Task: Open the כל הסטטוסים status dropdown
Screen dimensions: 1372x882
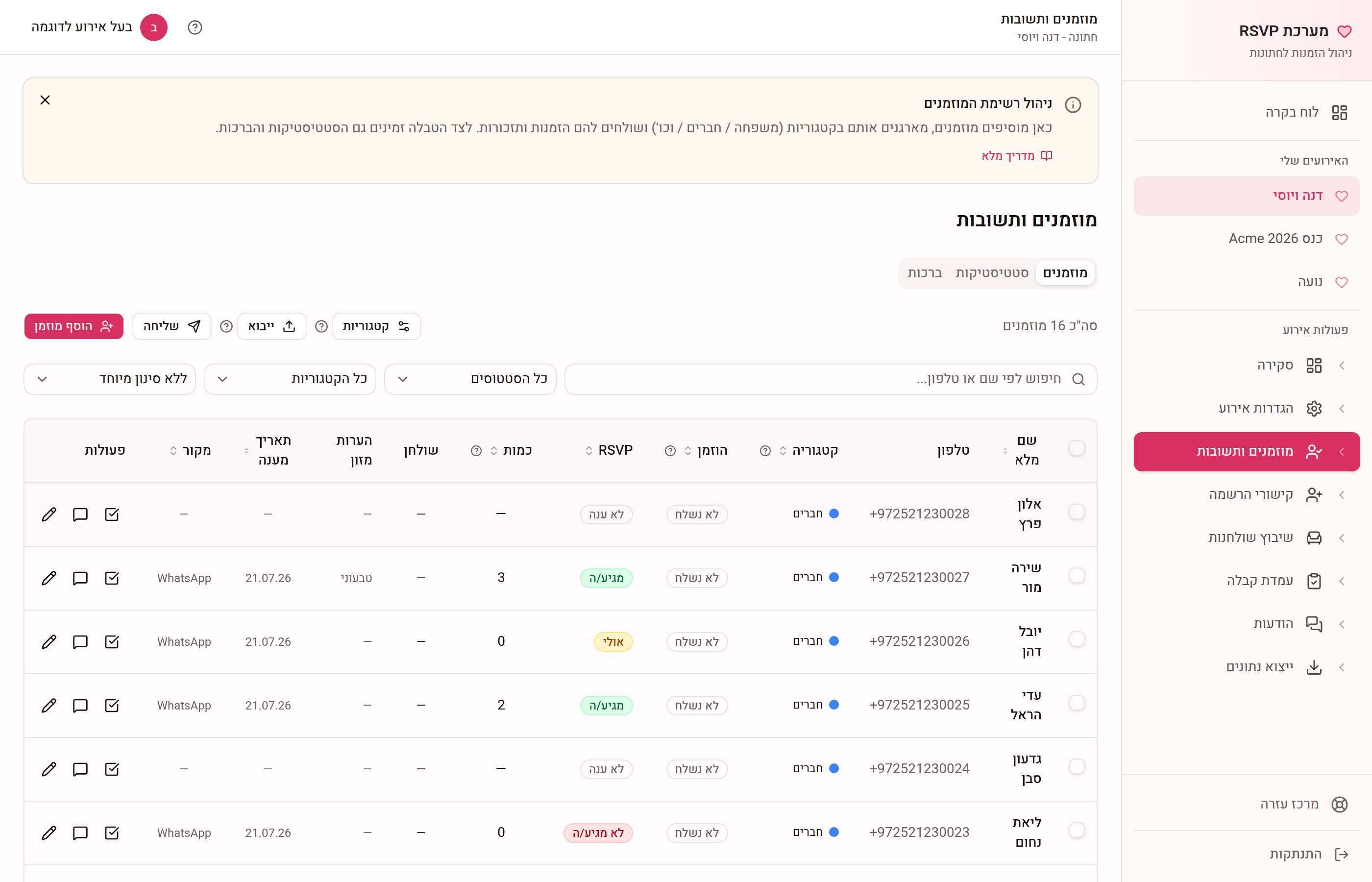Action: 470,379
